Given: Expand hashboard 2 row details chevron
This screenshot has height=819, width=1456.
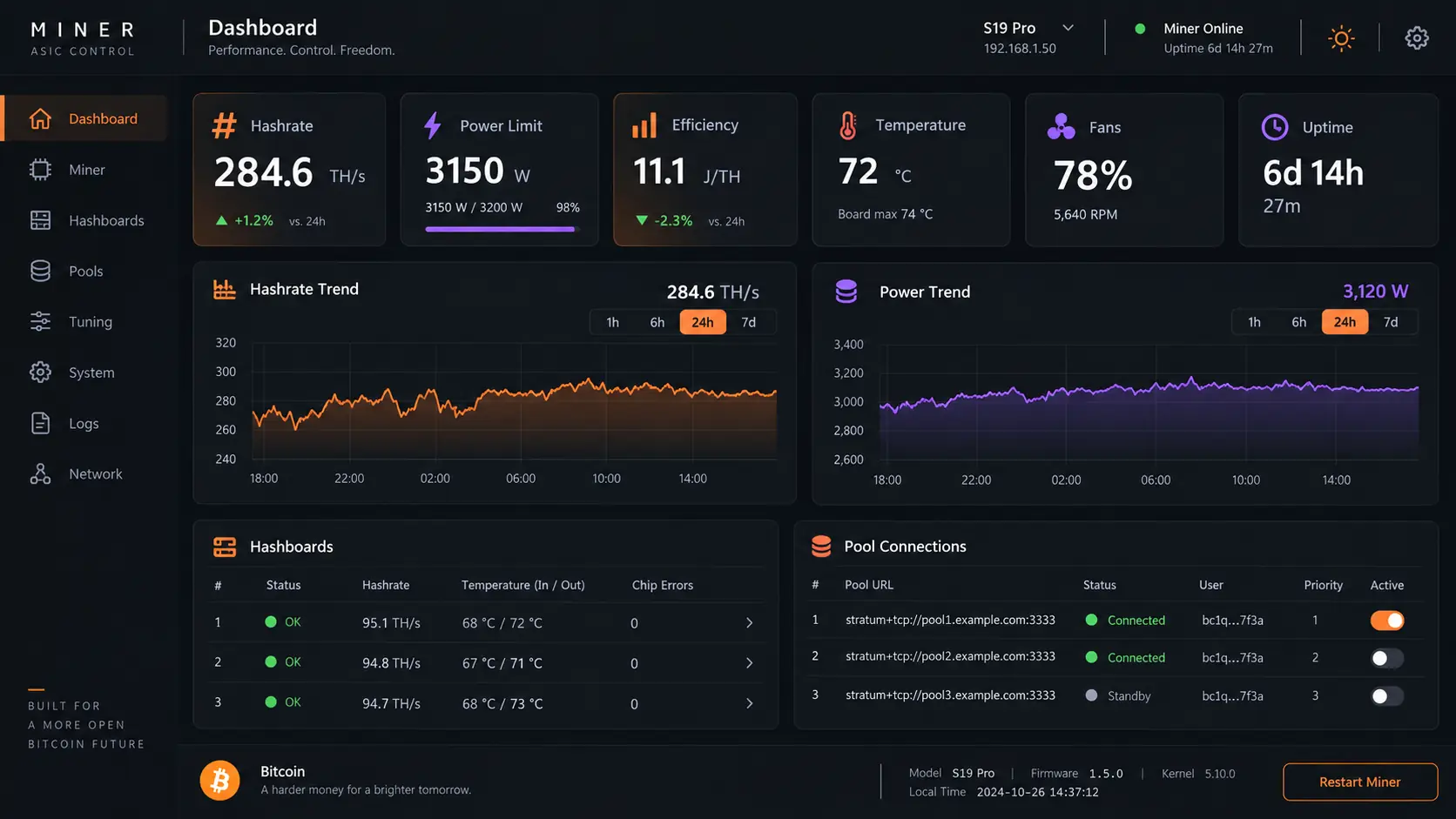Looking at the screenshot, I should (749, 663).
